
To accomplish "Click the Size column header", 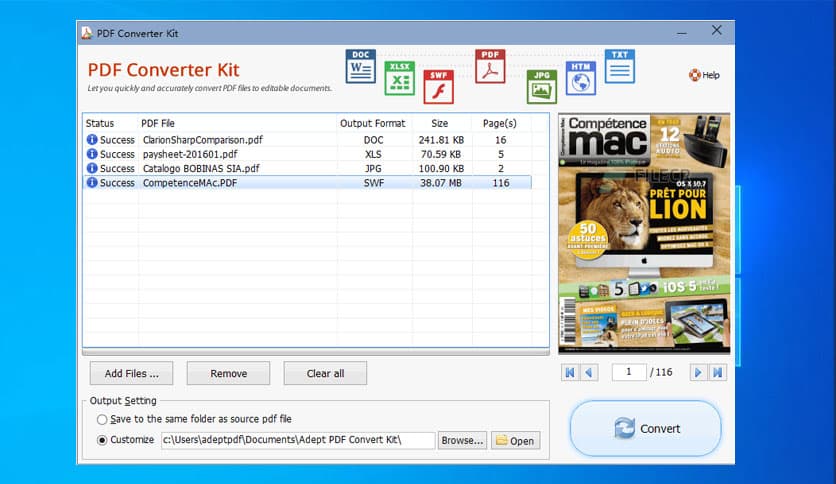I will pyautogui.click(x=439, y=123).
